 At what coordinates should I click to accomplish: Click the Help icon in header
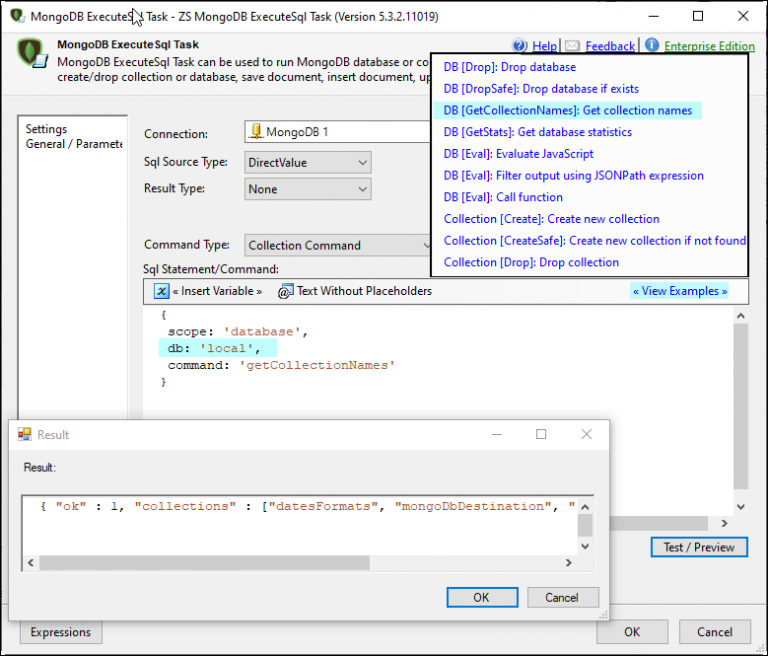point(519,46)
